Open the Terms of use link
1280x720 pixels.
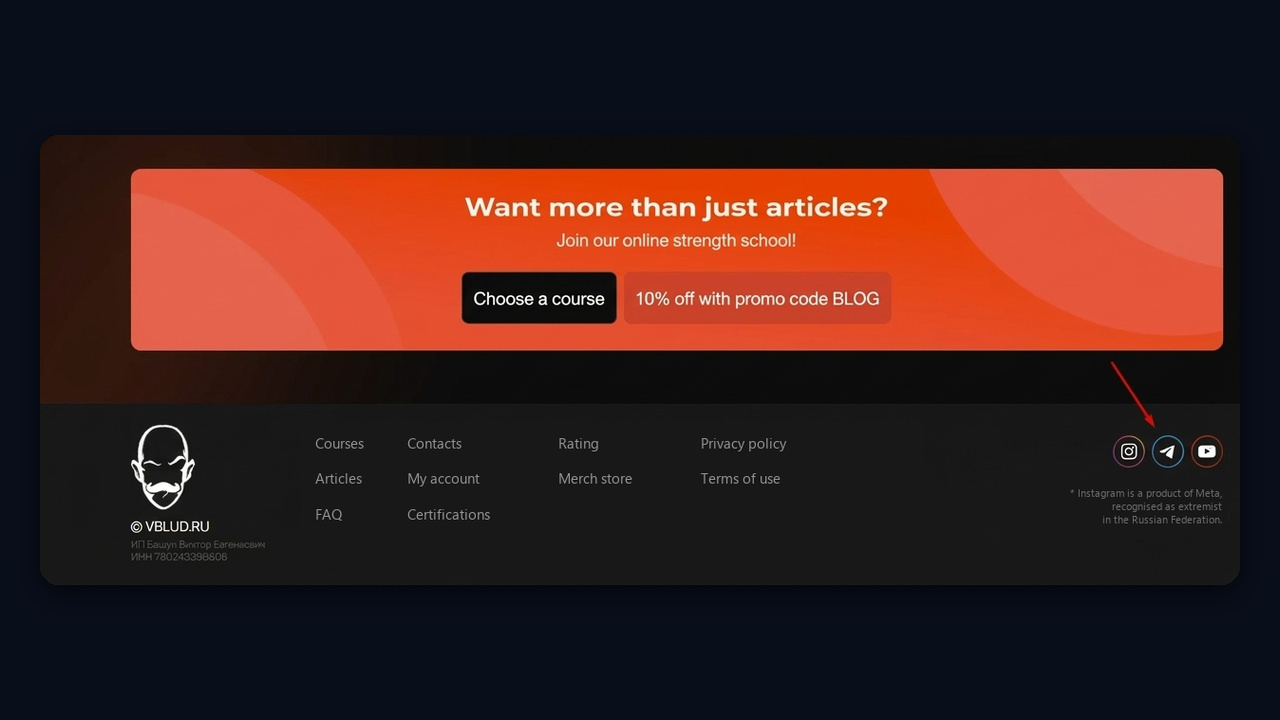tap(740, 479)
